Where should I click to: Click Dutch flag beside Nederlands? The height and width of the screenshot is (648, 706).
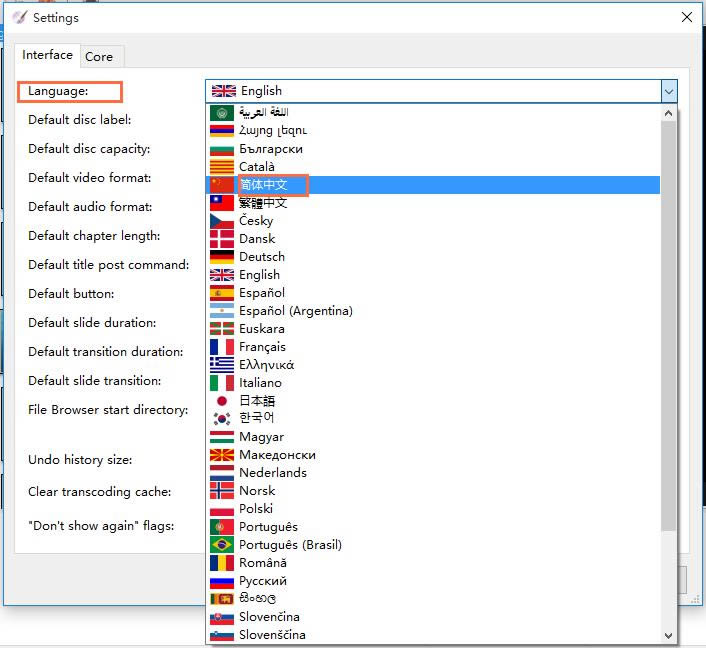pyautogui.click(x=222, y=473)
